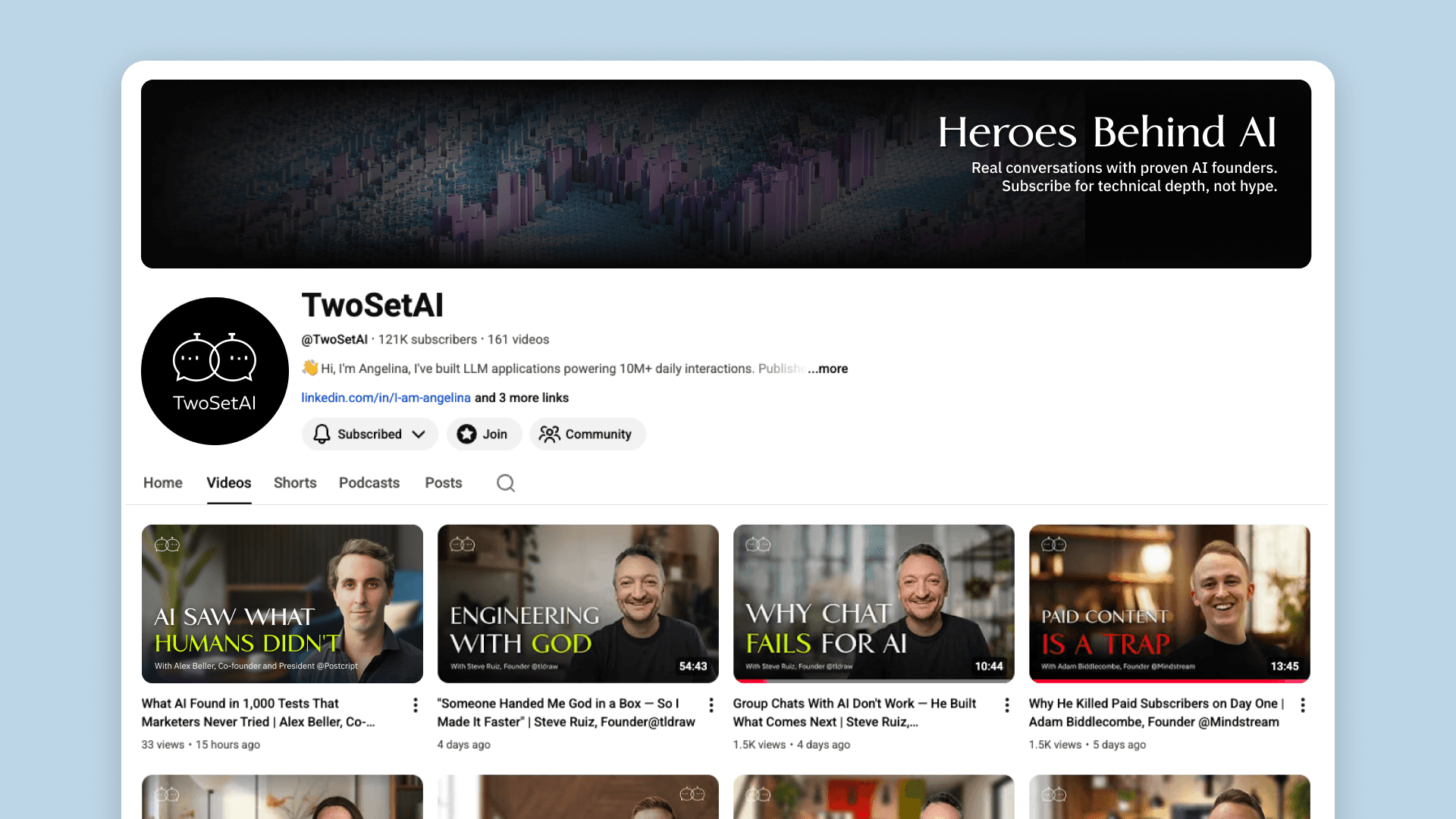Expand channel description with ...more

pyautogui.click(x=828, y=369)
